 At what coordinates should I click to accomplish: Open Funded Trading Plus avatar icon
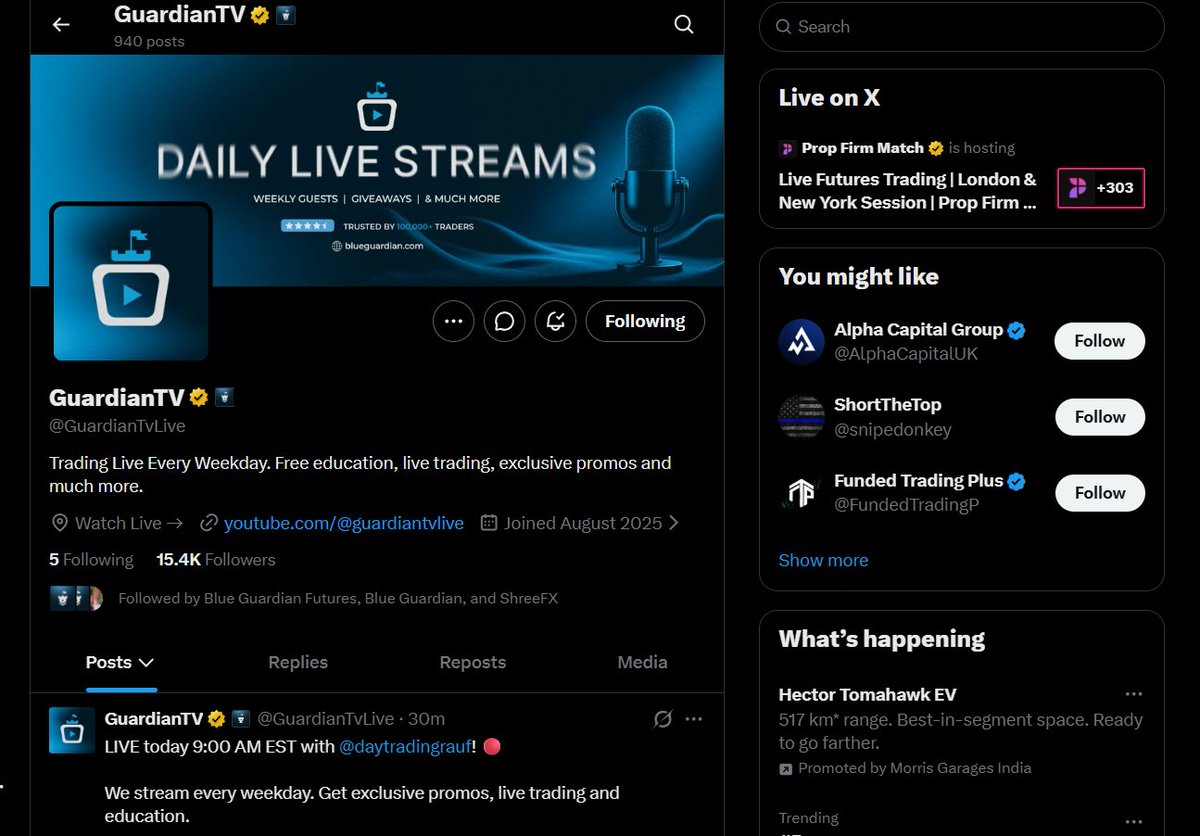pyautogui.click(x=801, y=493)
